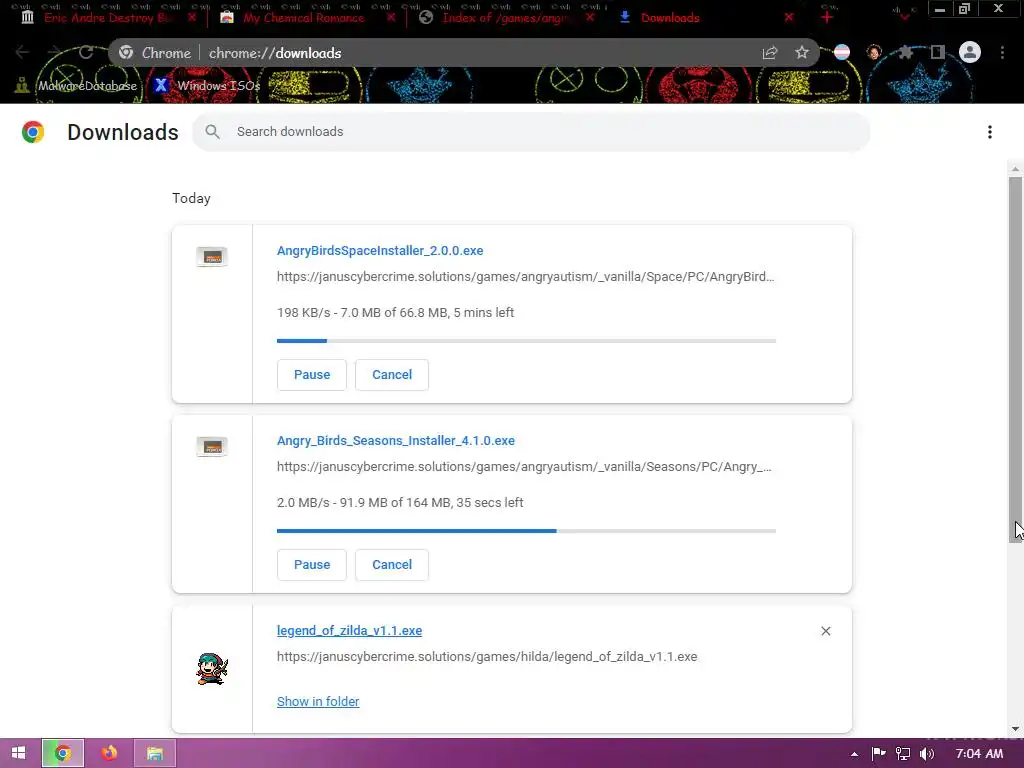Reload the downloads page
Screen dimensions: 1024x768
tap(86, 52)
